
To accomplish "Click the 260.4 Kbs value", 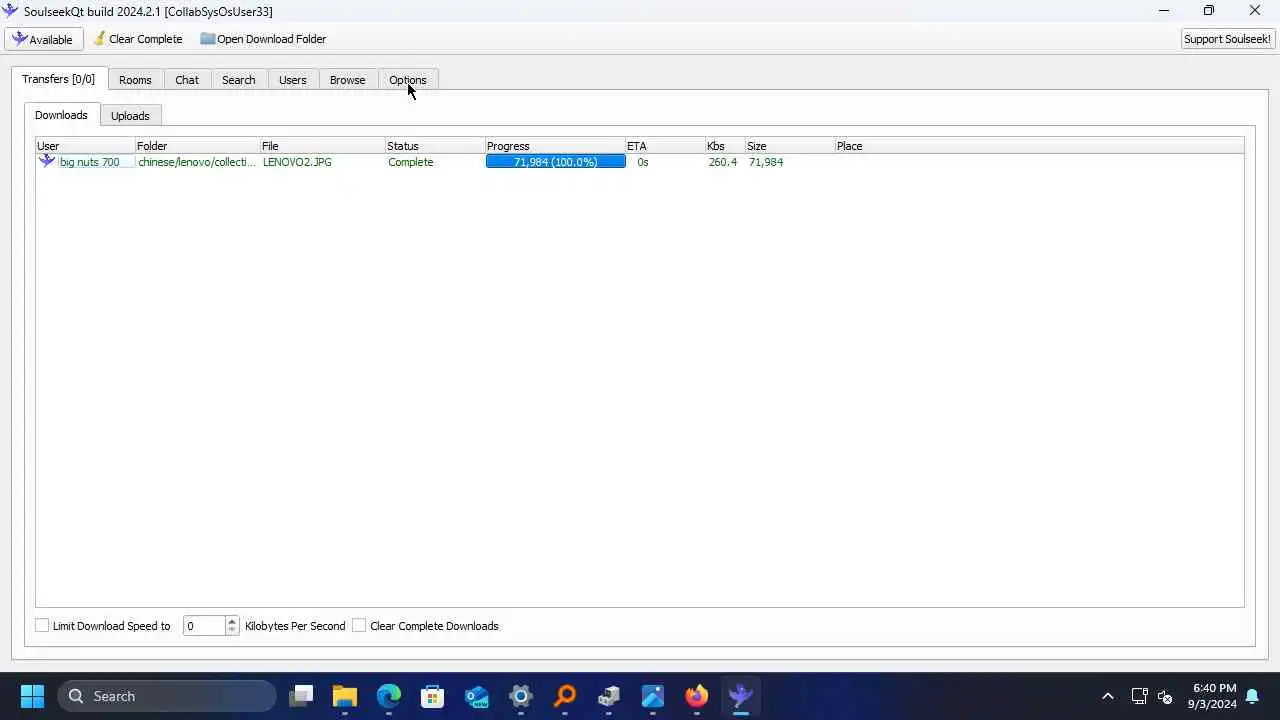I will pyautogui.click(x=723, y=162).
